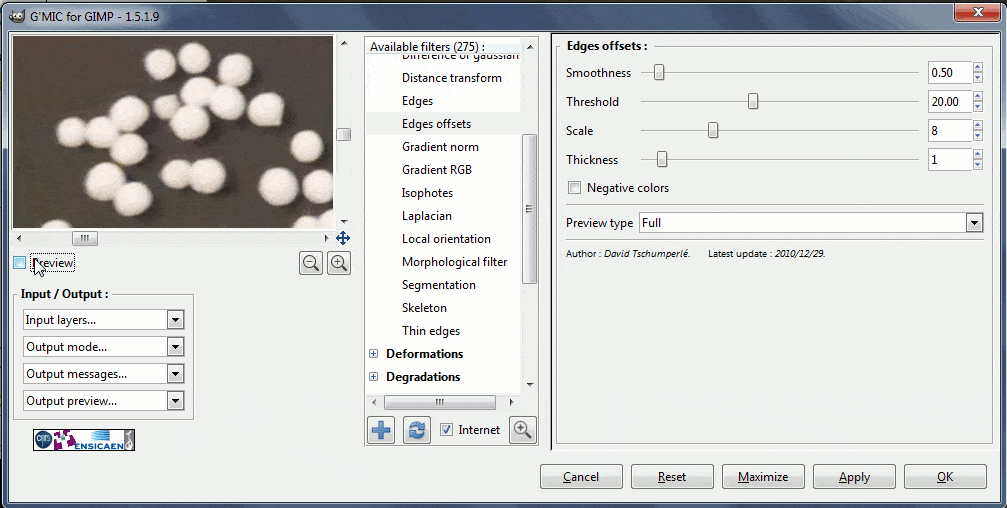Open the Output mode dropdown
This screenshot has height=508, width=1007.
103,347
